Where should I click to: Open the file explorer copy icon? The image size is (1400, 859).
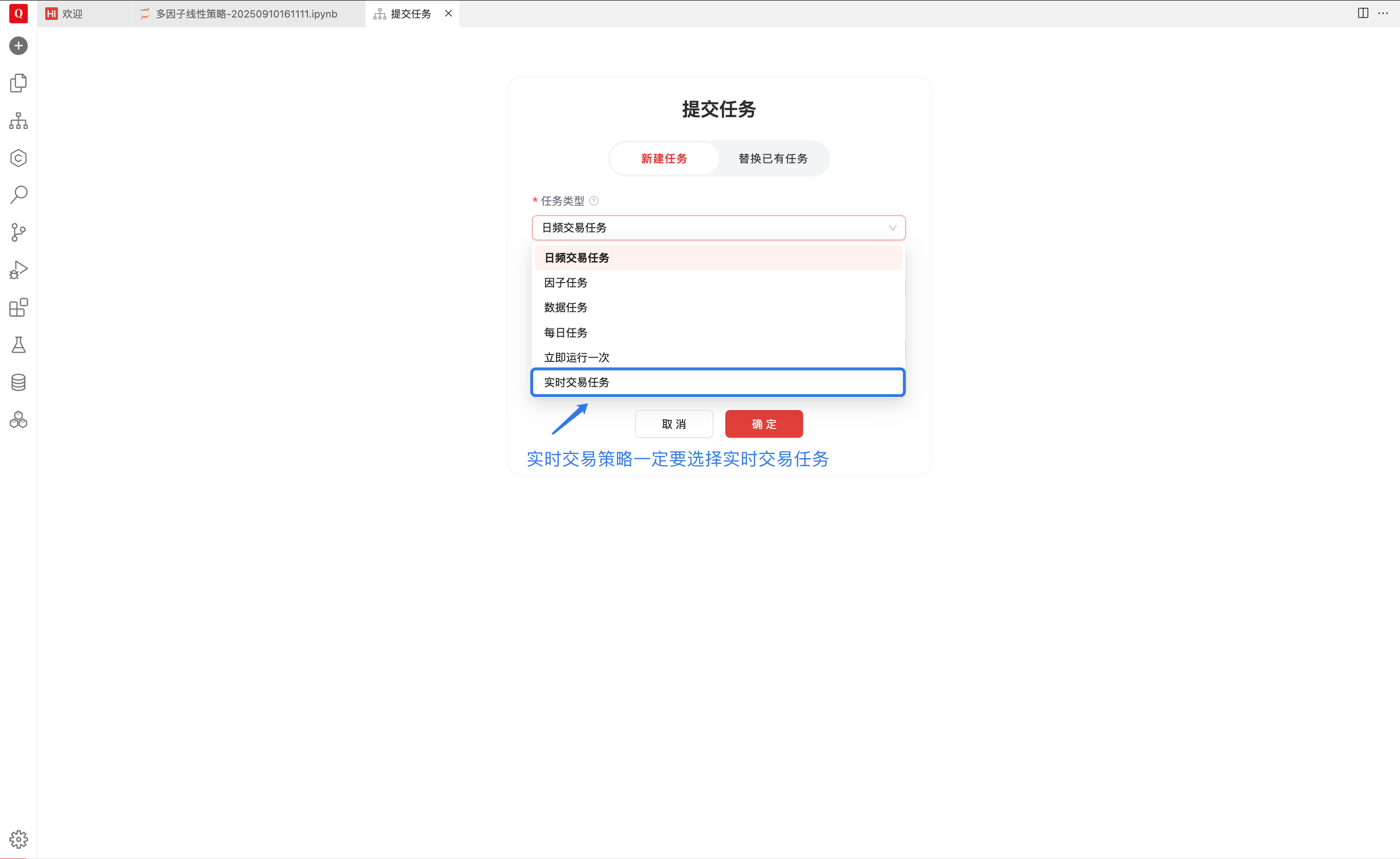pos(18,83)
